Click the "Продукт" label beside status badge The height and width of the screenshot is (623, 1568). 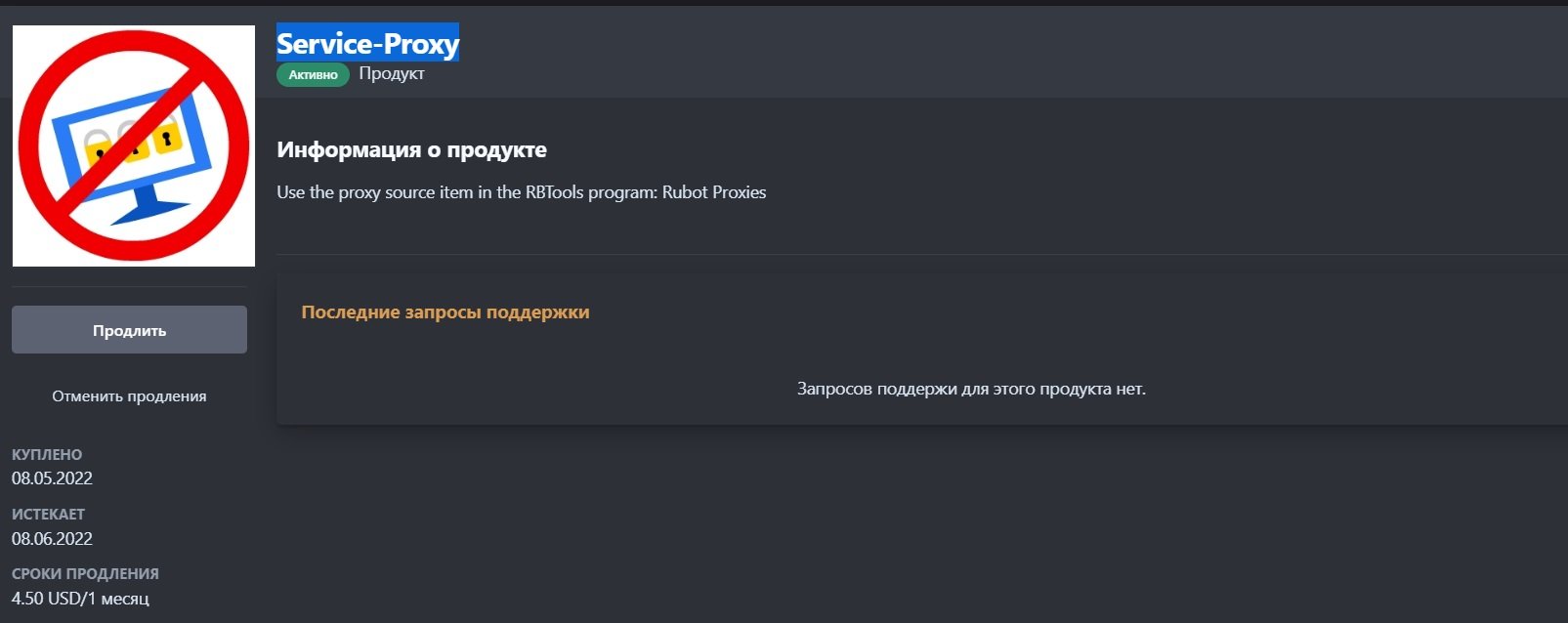(391, 74)
